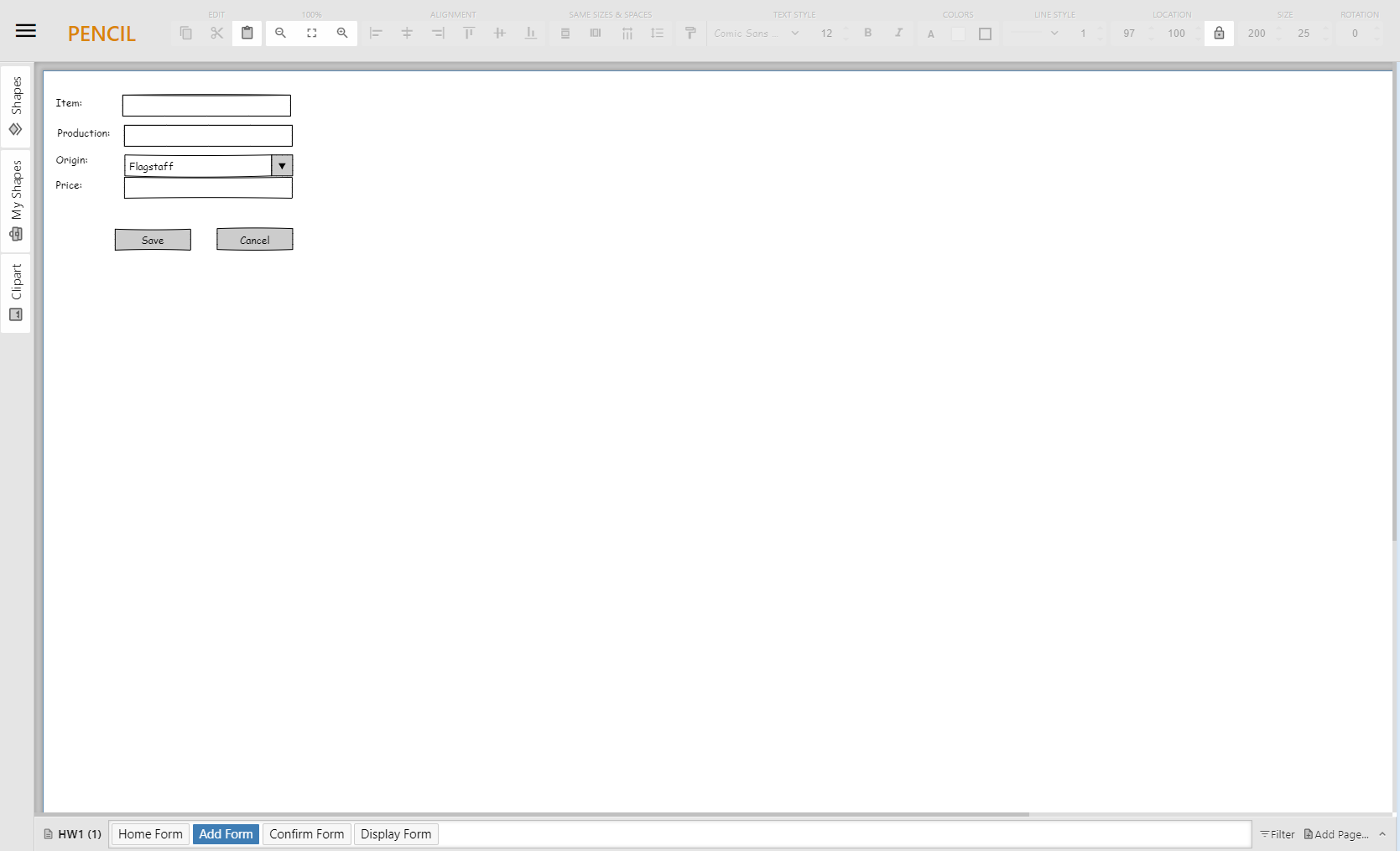Open the hamburger main menu
The width and height of the screenshot is (1400, 851).
click(x=26, y=31)
